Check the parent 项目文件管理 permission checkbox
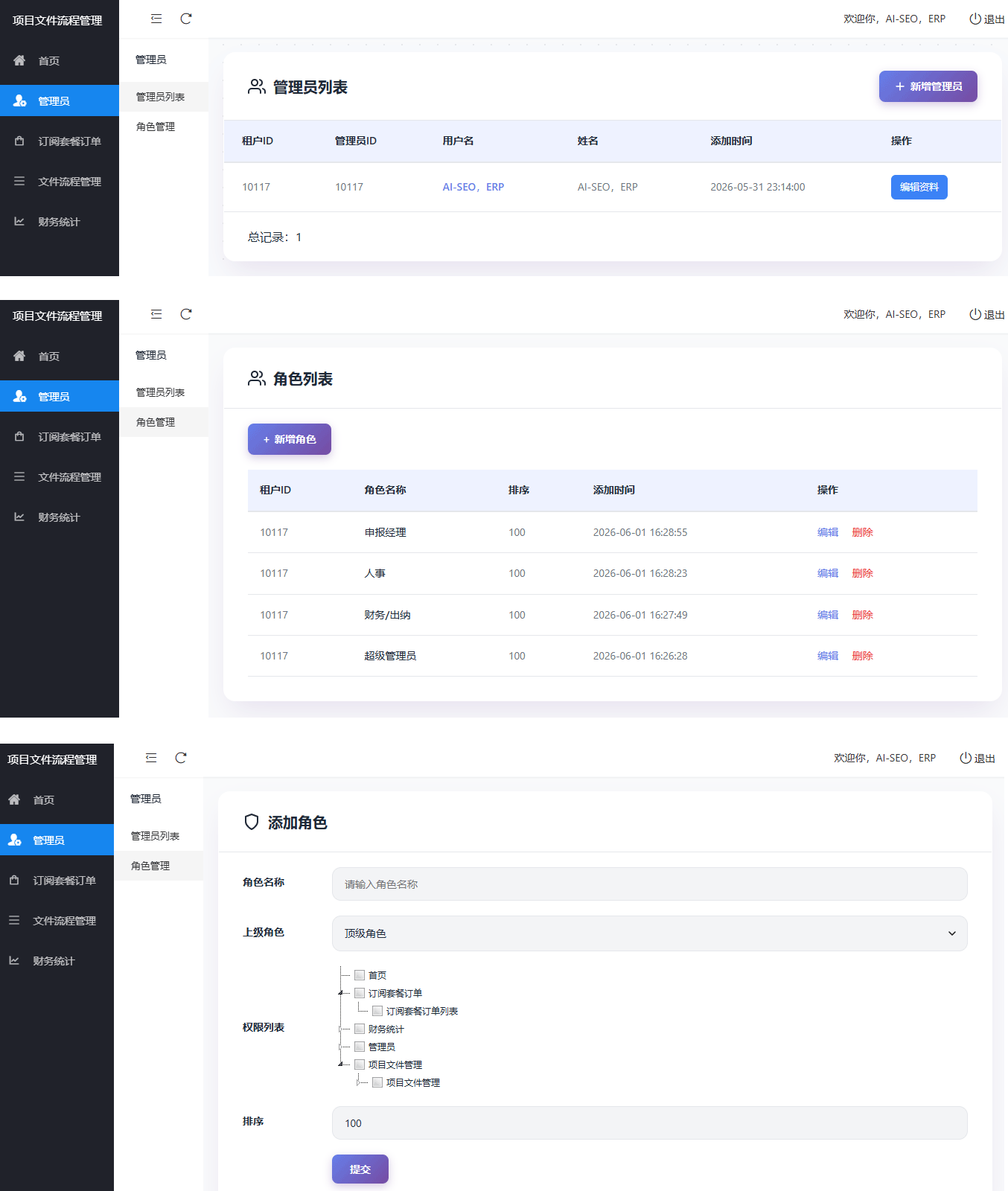Viewport: 1008px width, 1191px height. click(360, 1064)
